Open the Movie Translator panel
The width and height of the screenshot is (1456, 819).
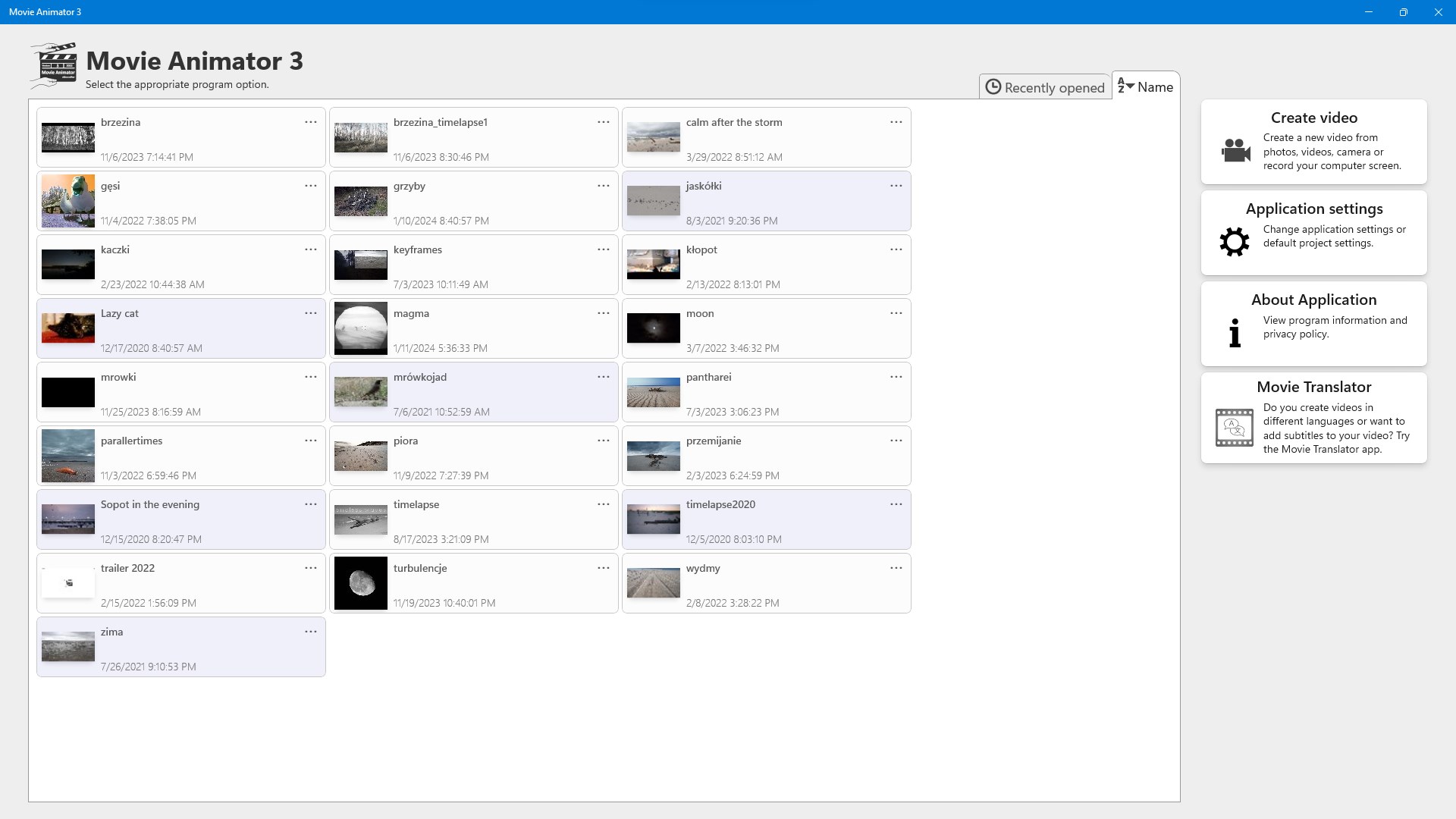coord(1313,418)
